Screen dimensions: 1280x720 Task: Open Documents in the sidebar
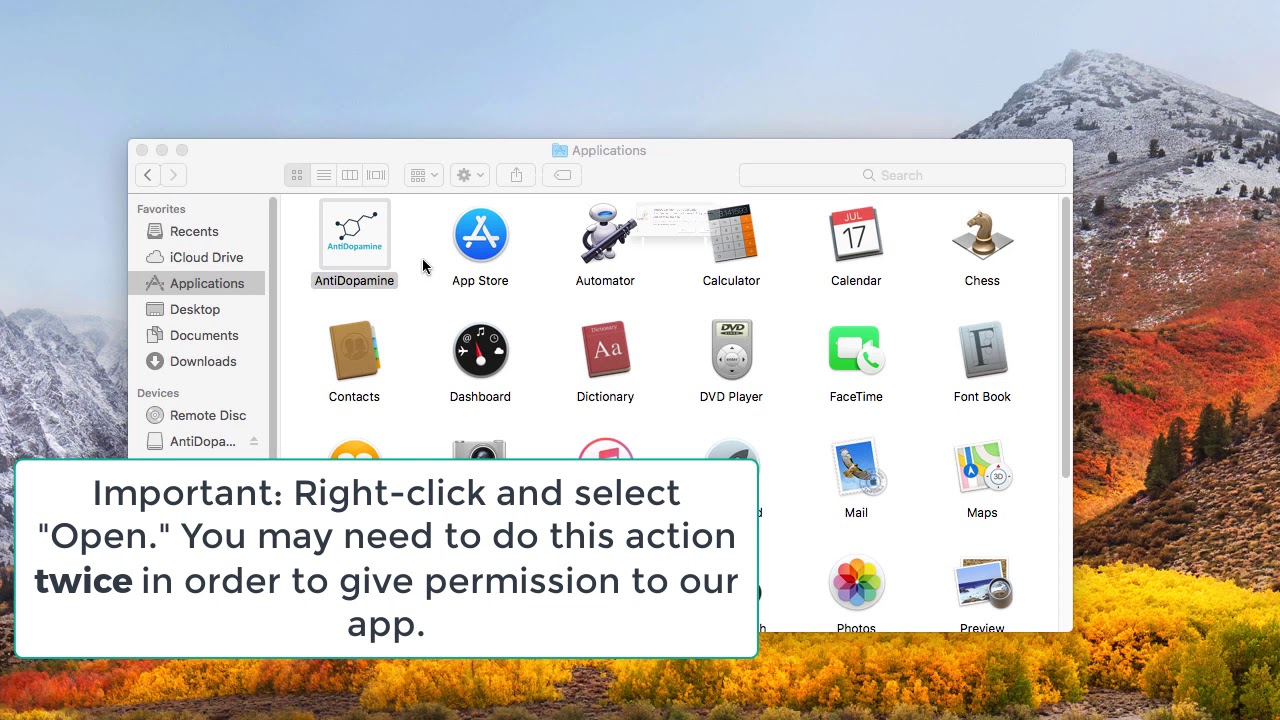pos(197,335)
